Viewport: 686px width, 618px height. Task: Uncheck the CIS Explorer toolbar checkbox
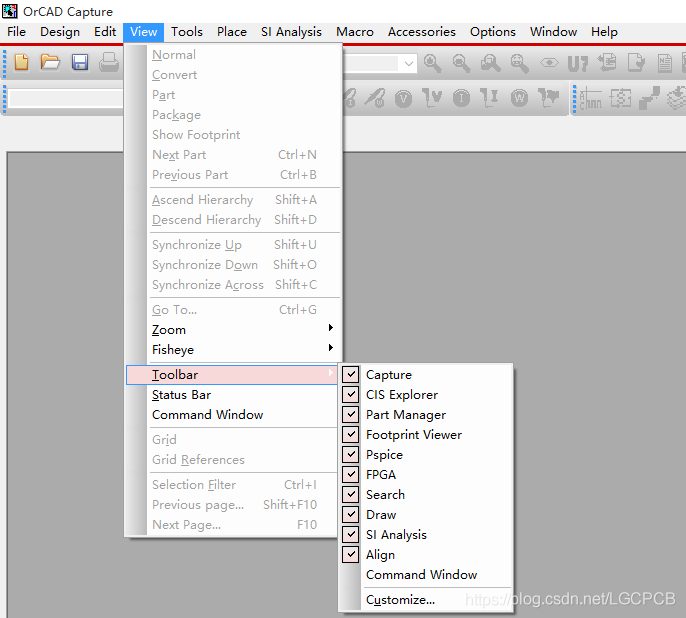351,395
